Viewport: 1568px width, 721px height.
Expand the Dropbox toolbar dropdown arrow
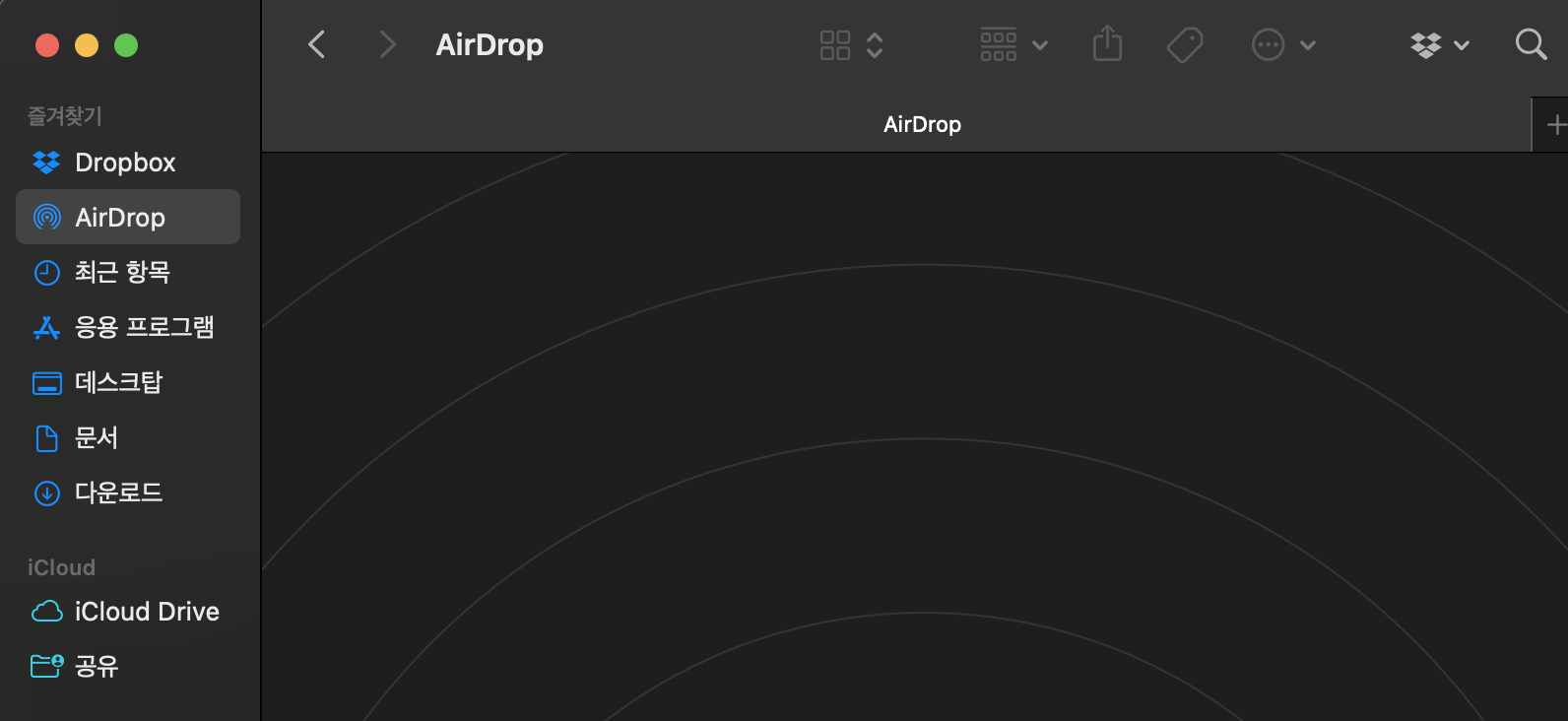[x=1462, y=45]
